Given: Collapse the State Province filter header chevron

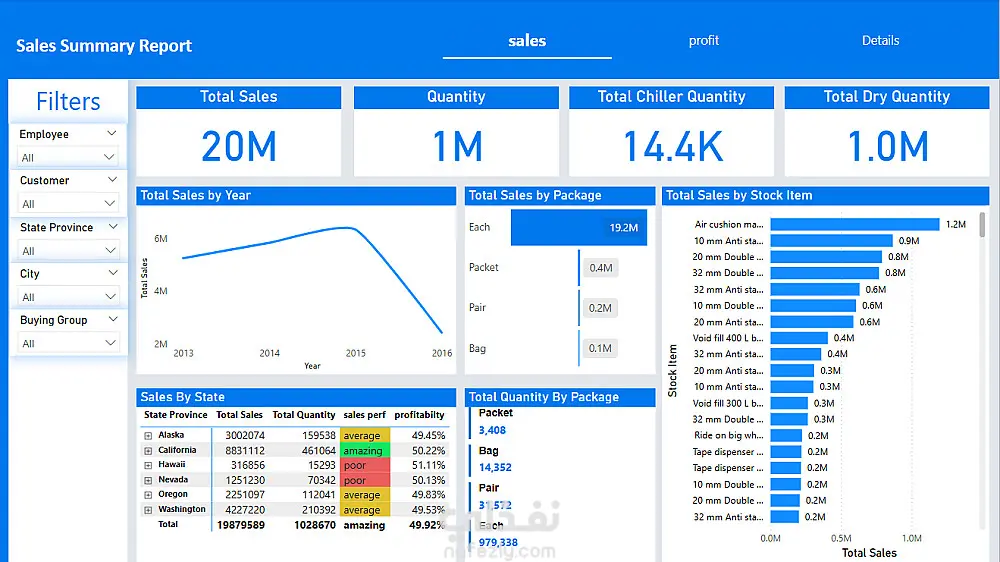Looking at the screenshot, I should (x=113, y=226).
